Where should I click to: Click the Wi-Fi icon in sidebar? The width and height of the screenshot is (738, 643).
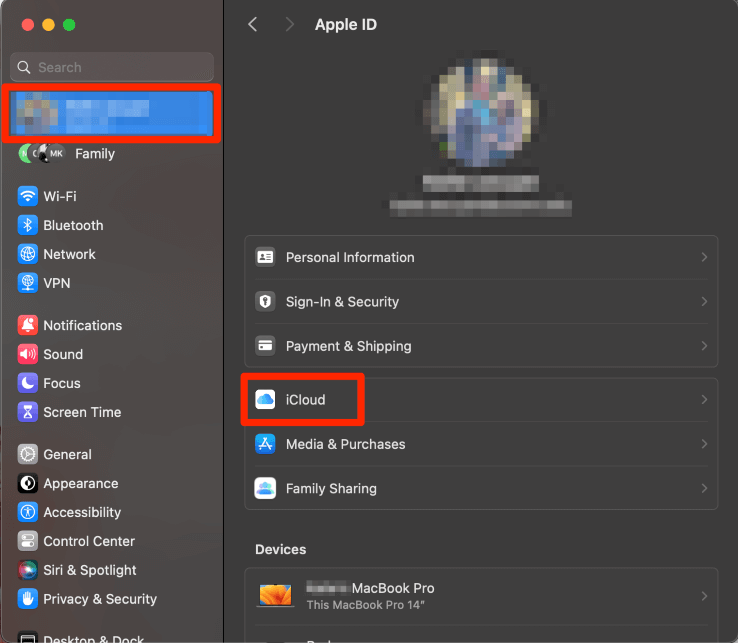[28, 196]
